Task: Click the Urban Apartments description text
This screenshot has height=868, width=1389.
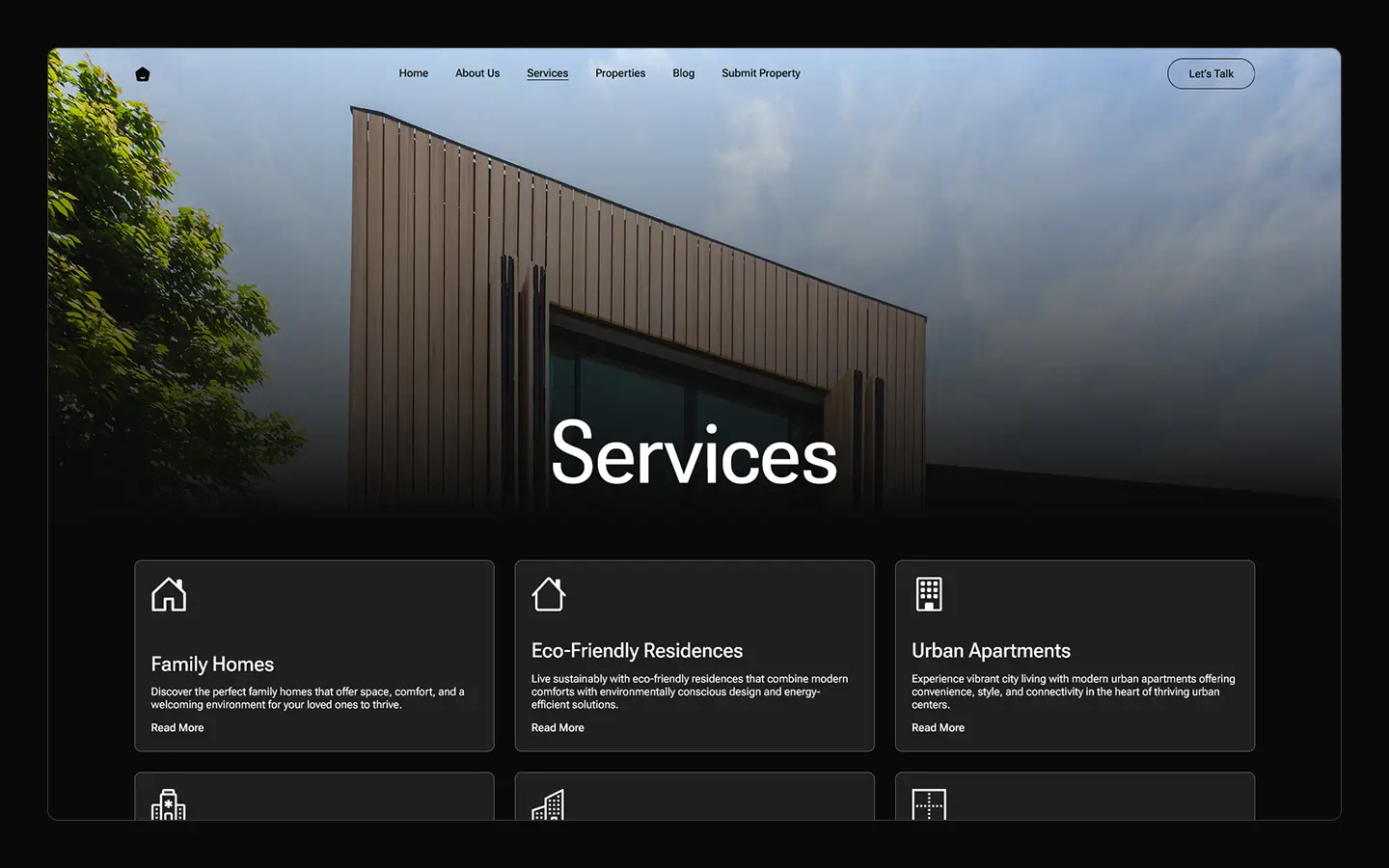Action: (1073, 692)
